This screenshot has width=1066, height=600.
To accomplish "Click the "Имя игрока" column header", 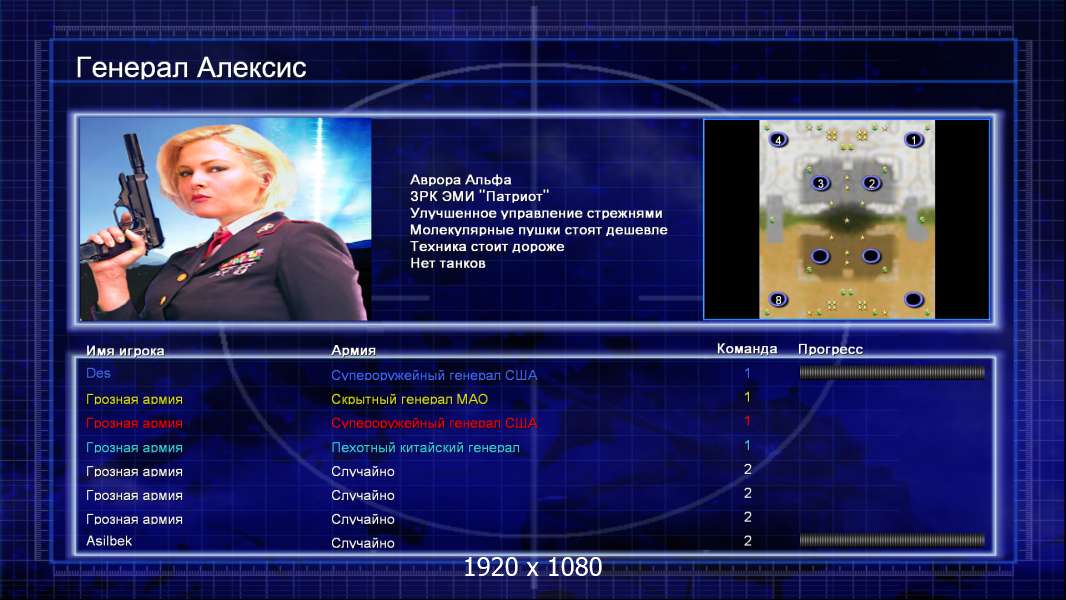I will 125,351.
